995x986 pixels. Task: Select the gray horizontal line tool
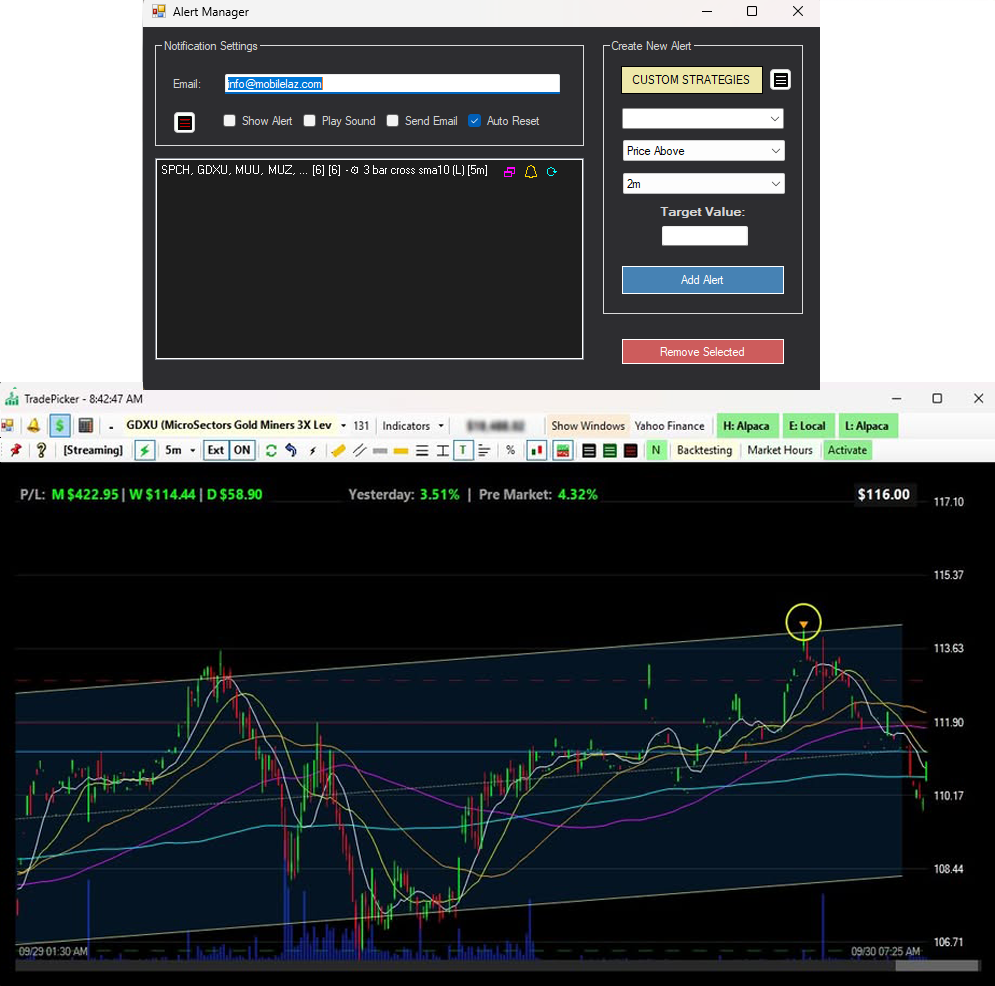tap(380, 451)
